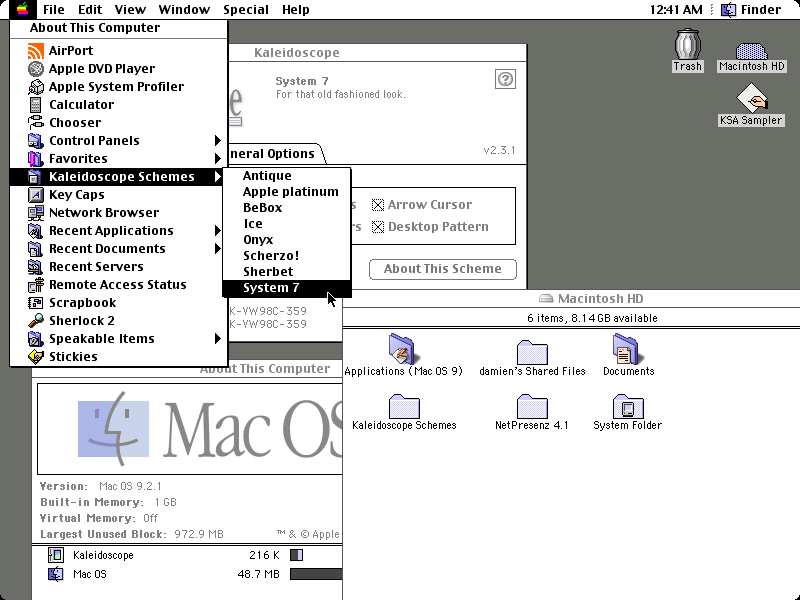Expand the Kaleidoscope Schemes submenu
The image size is (800, 600).
(x=218, y=177)
